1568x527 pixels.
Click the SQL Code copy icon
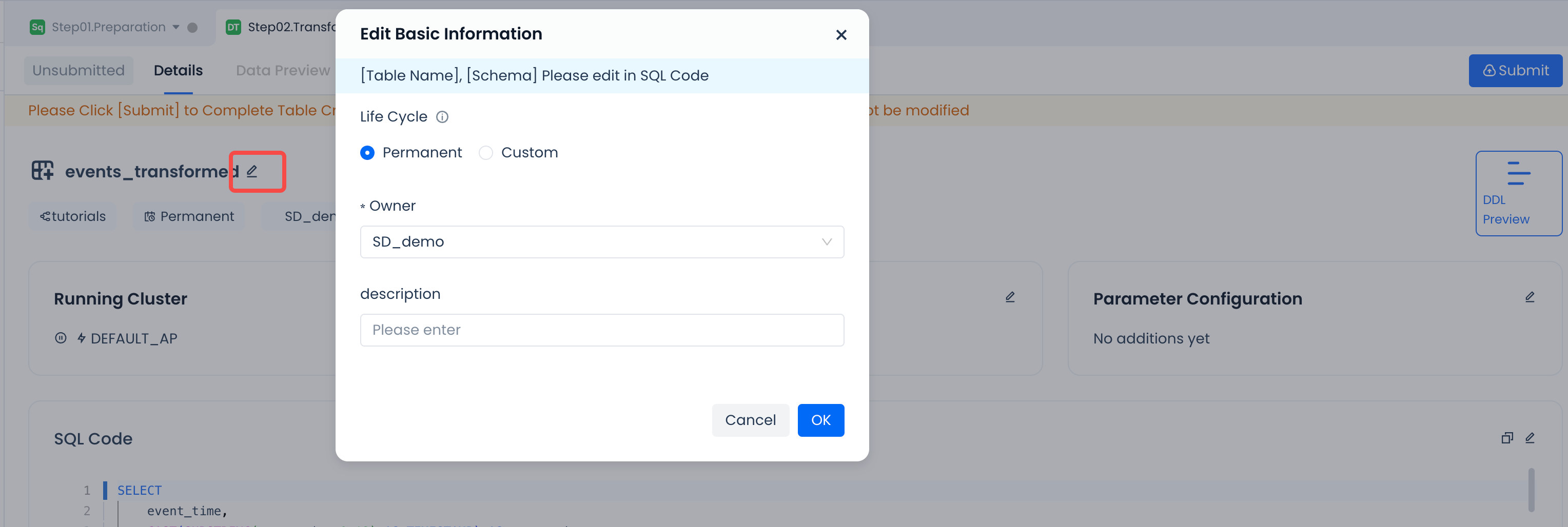(x=1506, y=438)
